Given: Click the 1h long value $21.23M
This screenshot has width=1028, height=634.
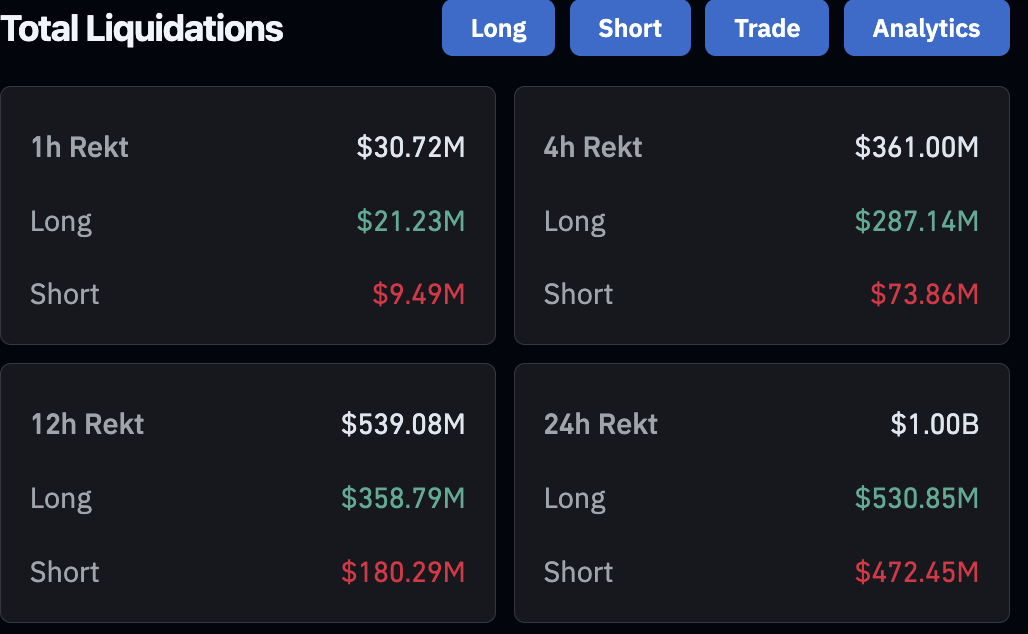Looking at the screenshot, I should (410, 221).
